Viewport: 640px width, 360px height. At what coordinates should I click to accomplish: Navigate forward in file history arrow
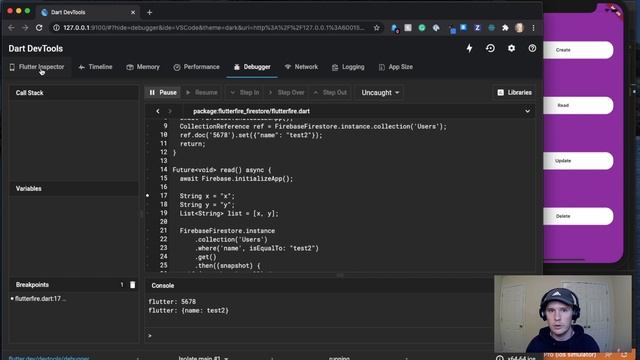170,111
